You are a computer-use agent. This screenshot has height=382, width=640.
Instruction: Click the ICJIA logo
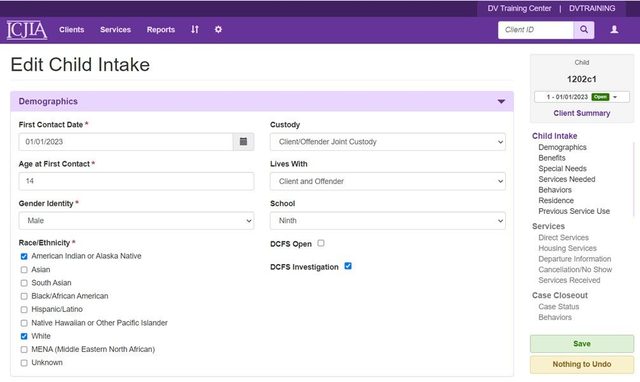click(x=27, y=30)
